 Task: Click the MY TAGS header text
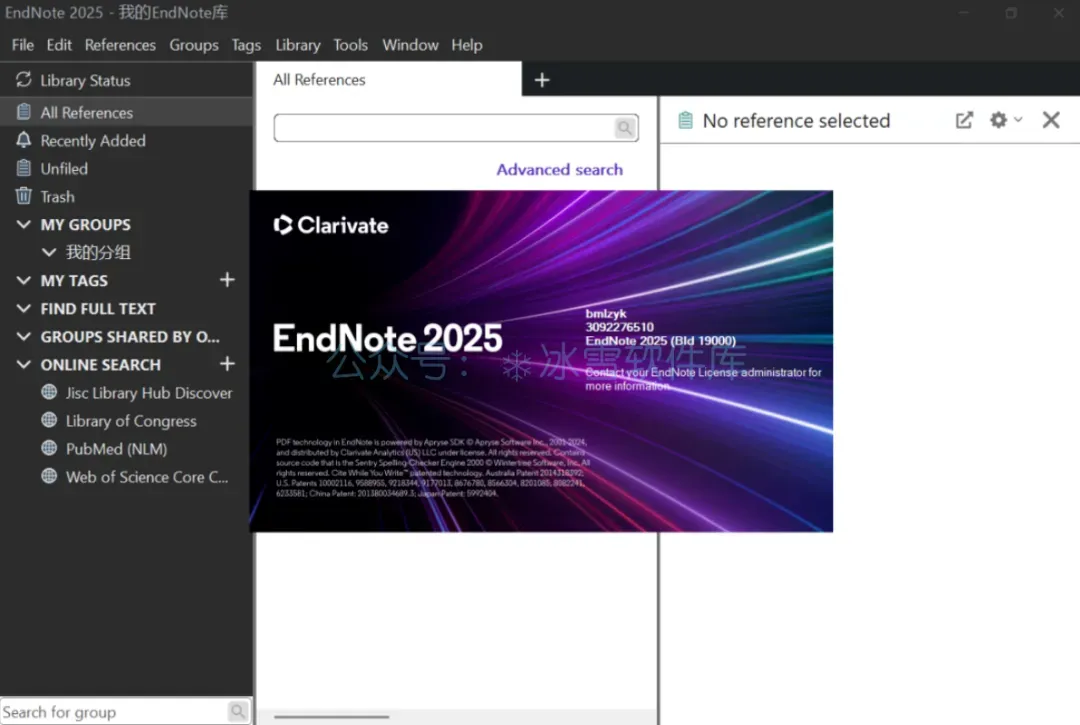[74, 280]
